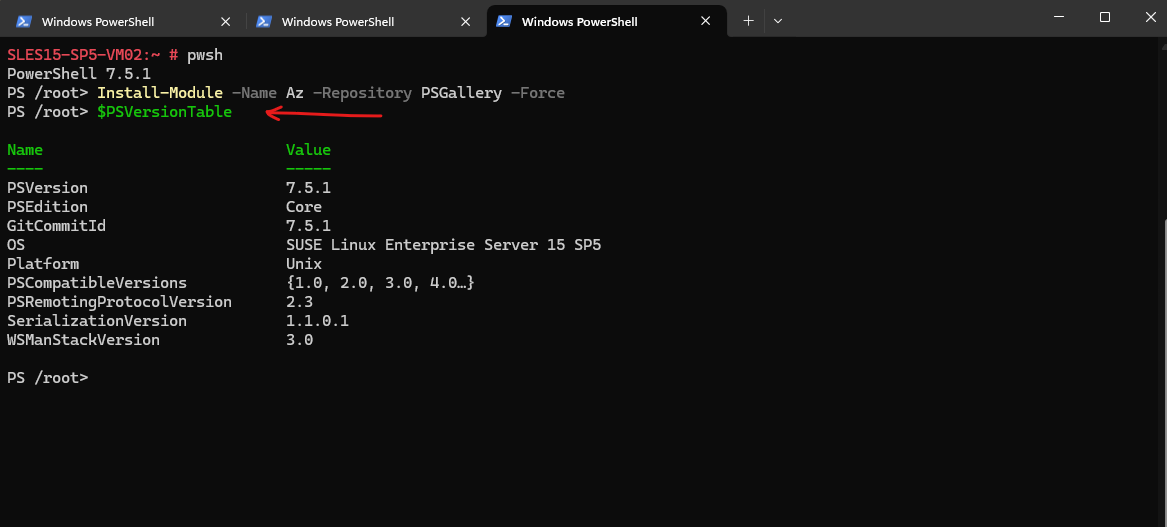Close the terminal window
Screen dimensions: 1167x527
click(x=1149, y=17)
